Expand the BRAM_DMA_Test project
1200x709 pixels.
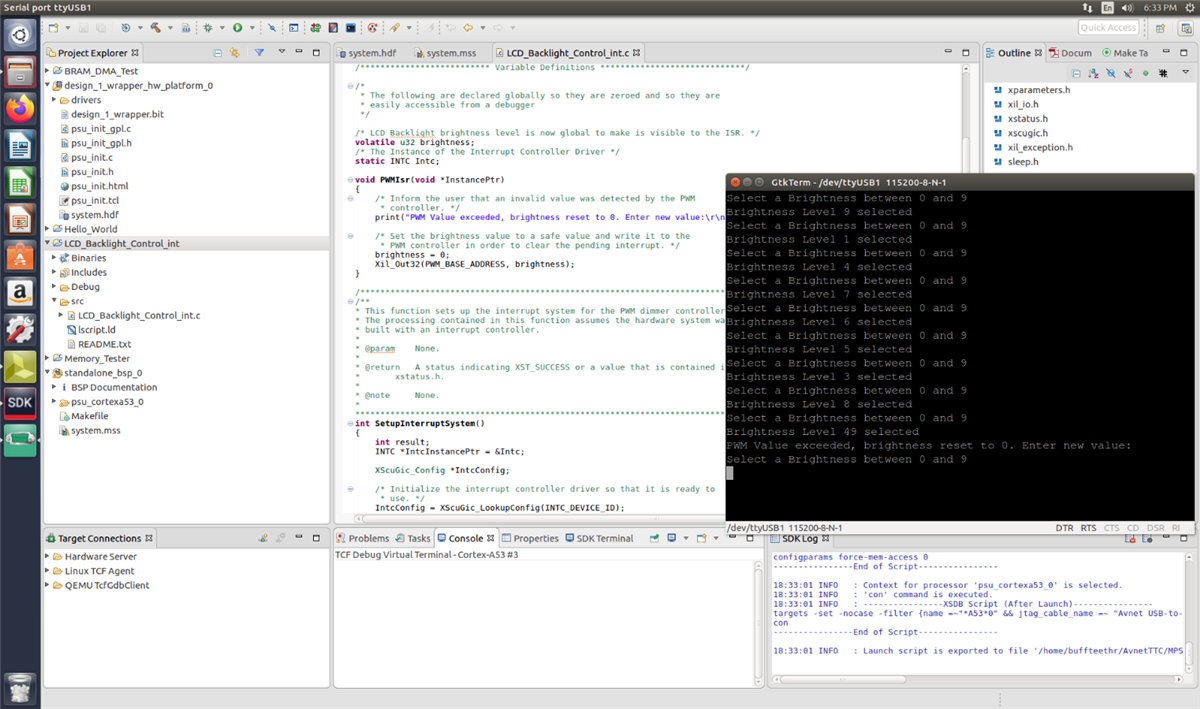48,71
